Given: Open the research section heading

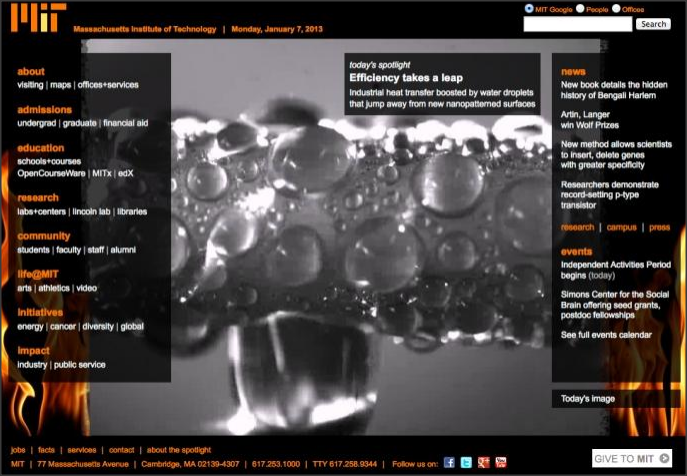Looking at the screenshot, I should pos(38,198).
